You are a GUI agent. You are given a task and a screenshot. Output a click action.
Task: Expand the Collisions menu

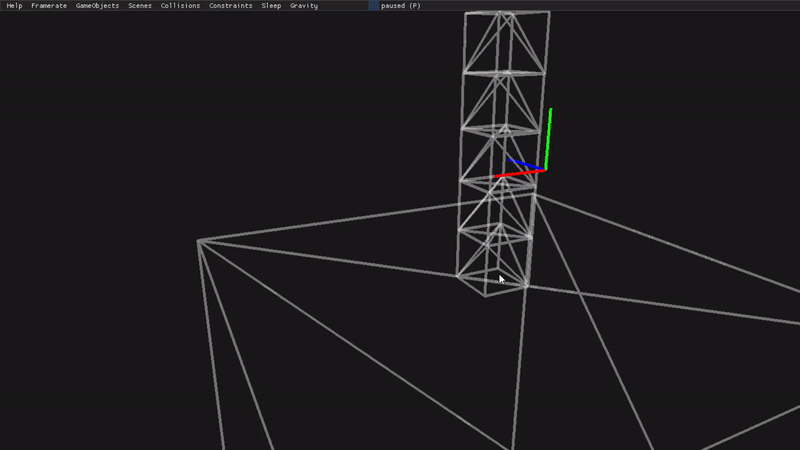click(180, 6)
